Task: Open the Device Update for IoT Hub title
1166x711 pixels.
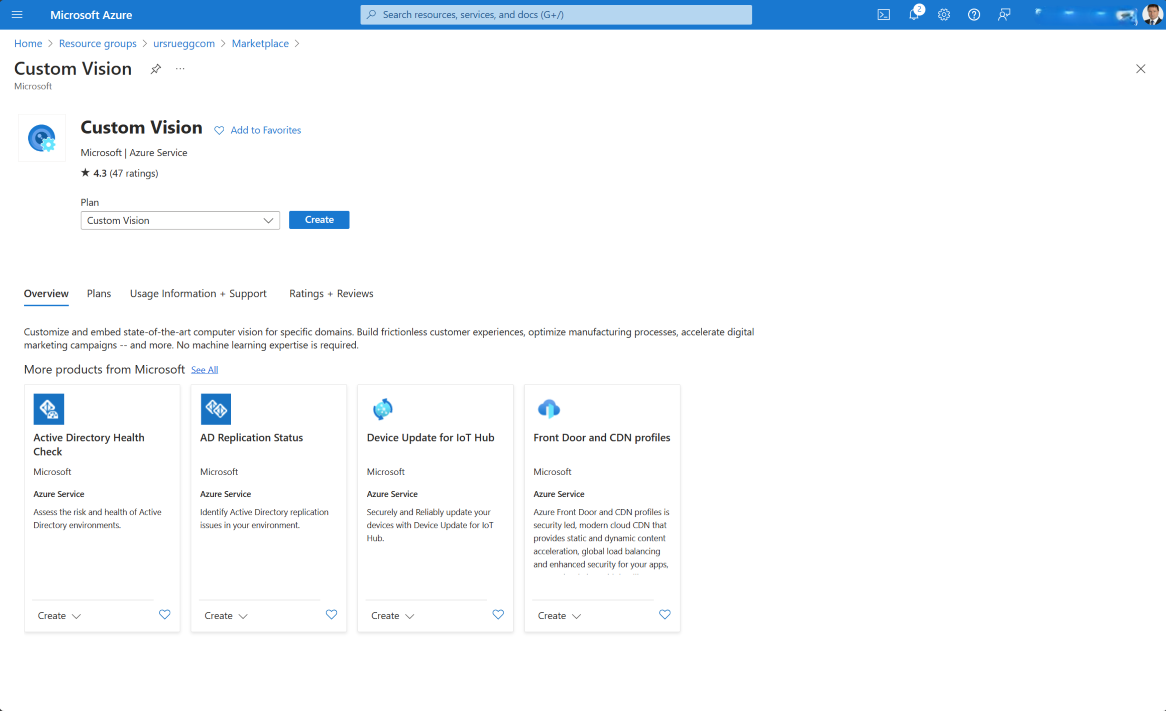Action: [x=431, y=437]
